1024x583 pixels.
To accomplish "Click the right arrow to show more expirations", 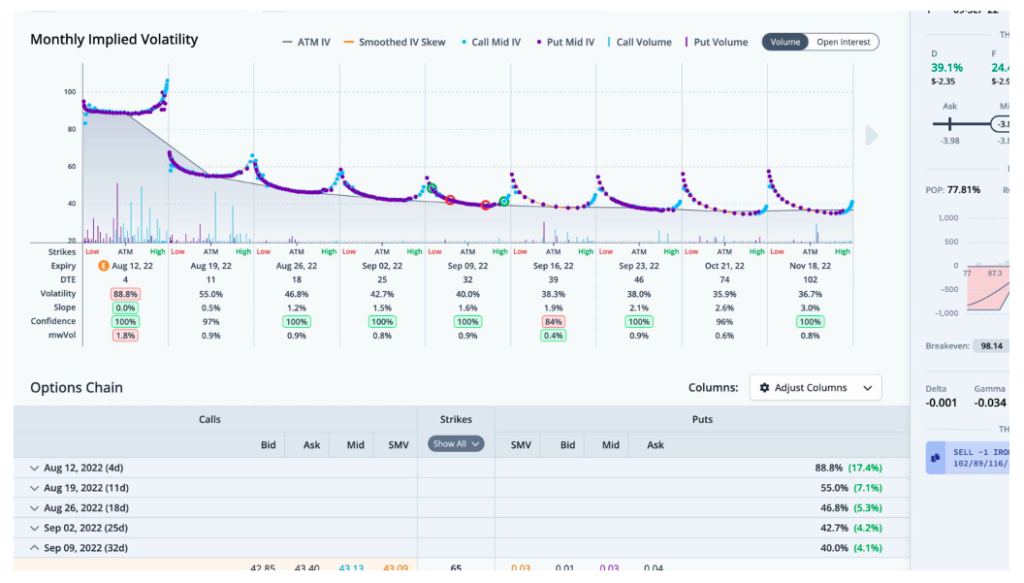I will (x=871, y=136).
